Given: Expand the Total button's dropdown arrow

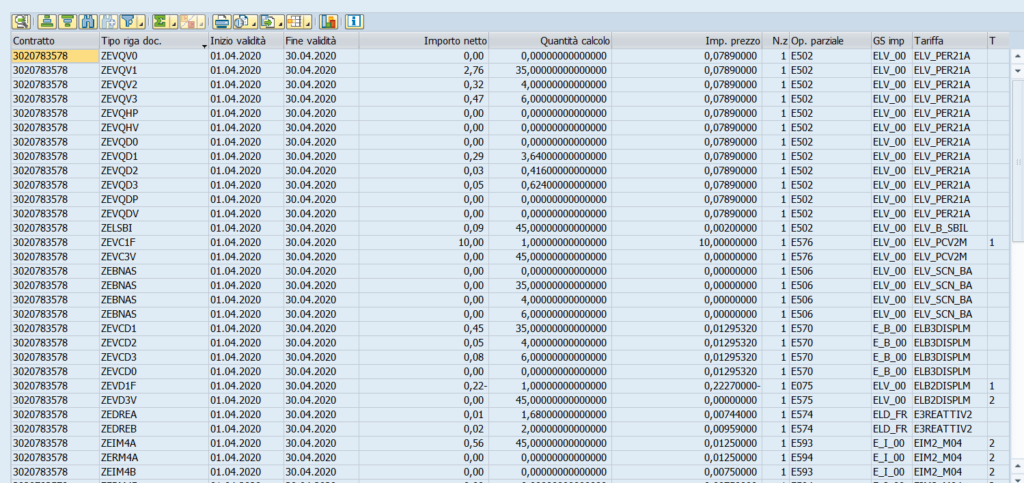Looking at the screenshot, I should [173, 22].
